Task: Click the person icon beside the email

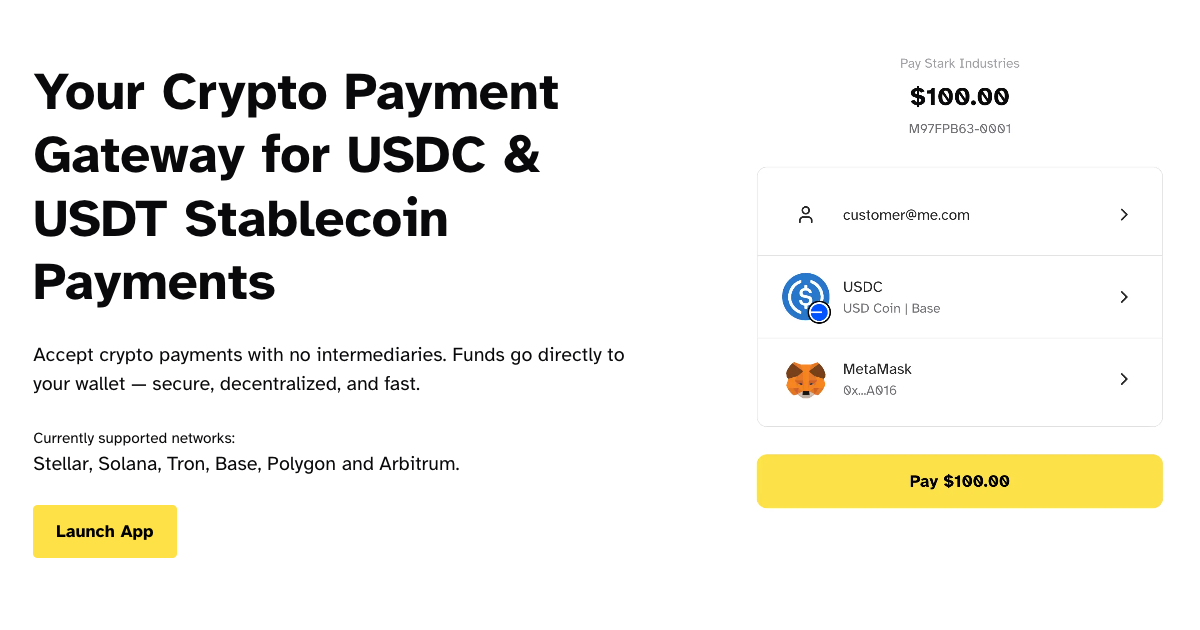Action: point(805,215)
